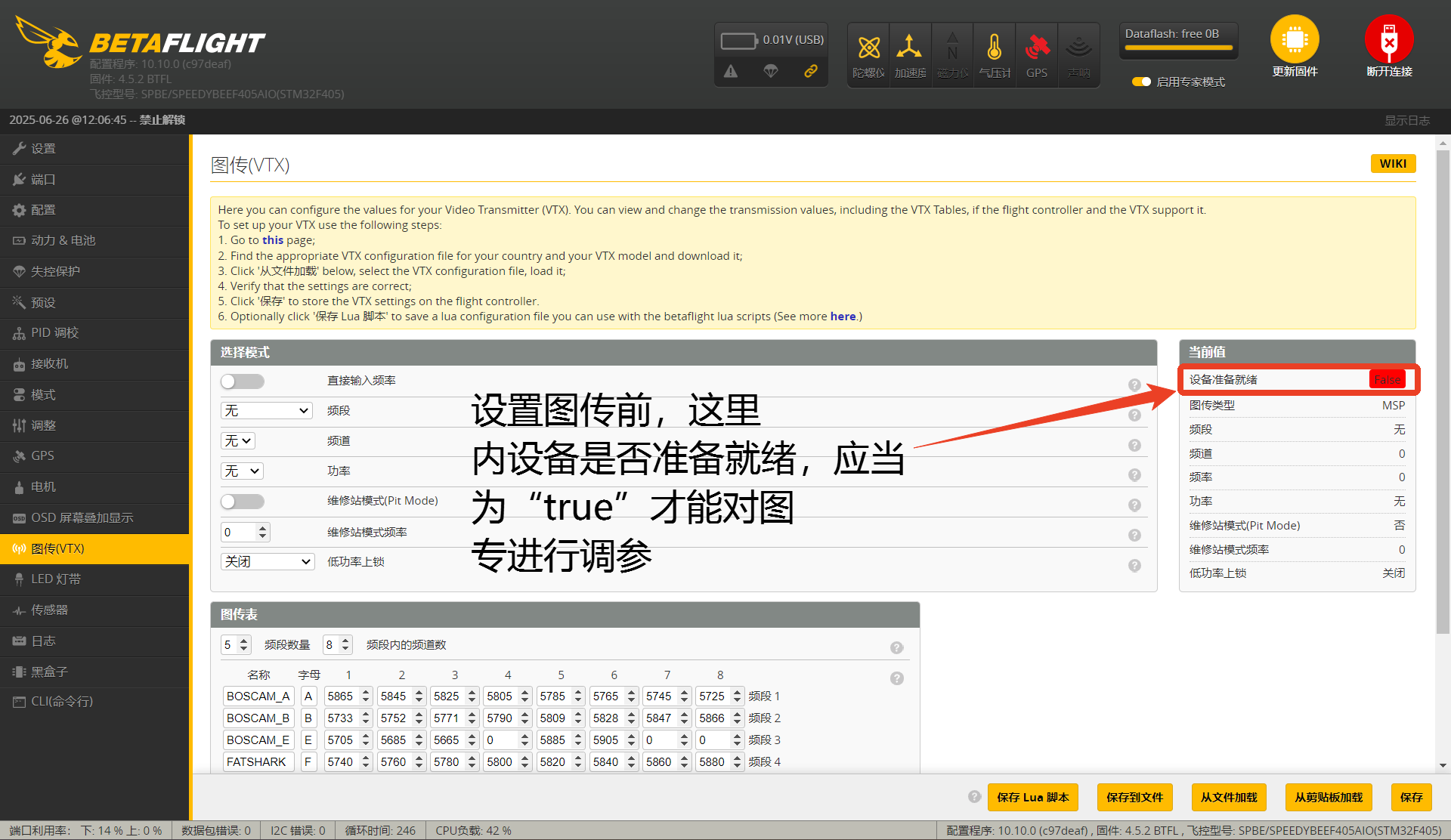Go to 动力 & 电池 tab
Image resolution: width=1451 pixels, height=840 pixels.
[94, 240]
